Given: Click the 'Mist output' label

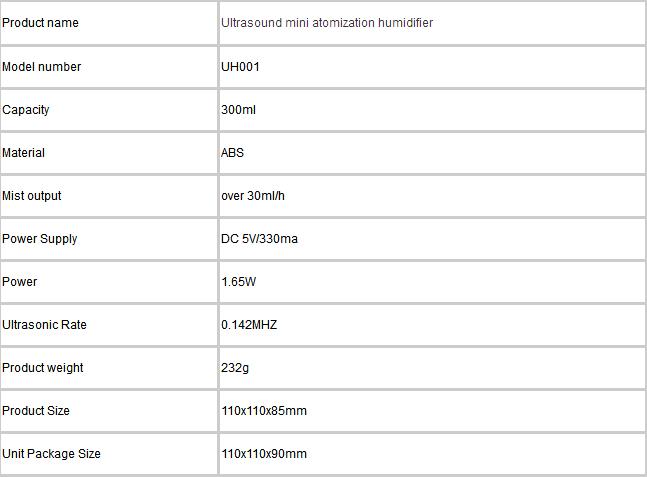Looking at the screenshot, I should click(31, 196).
